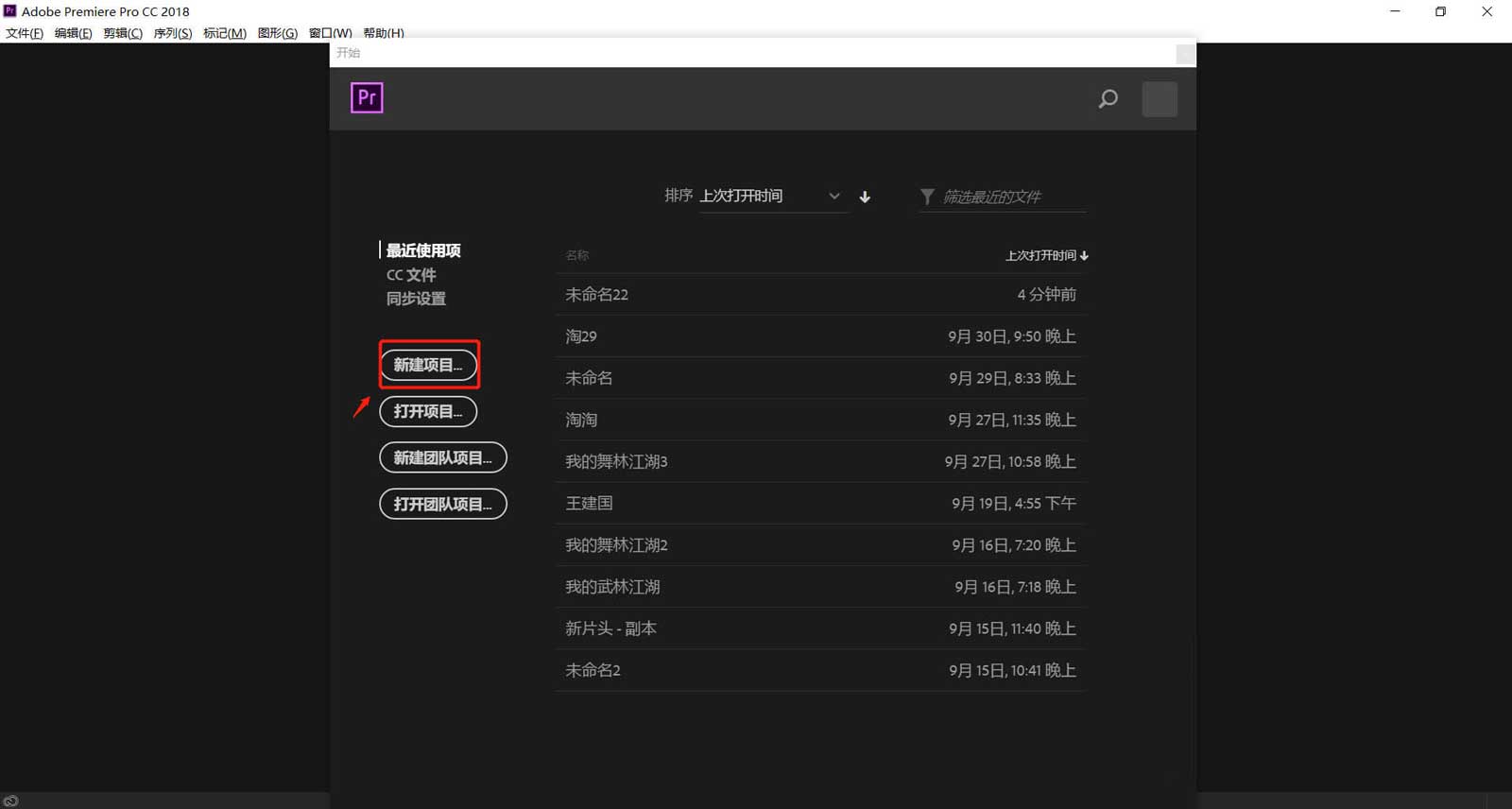Open the Creative Cloud status bar icon
Screen dimensions: 1512x809
(10, 800)
